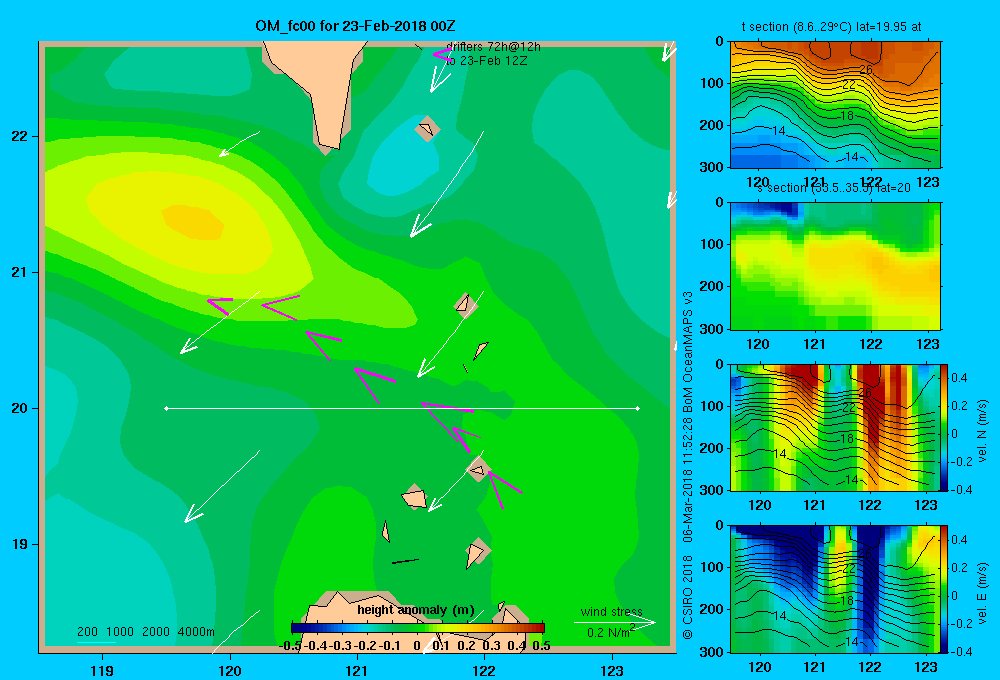Click longitude label 120 under the main map

point(230,670)
